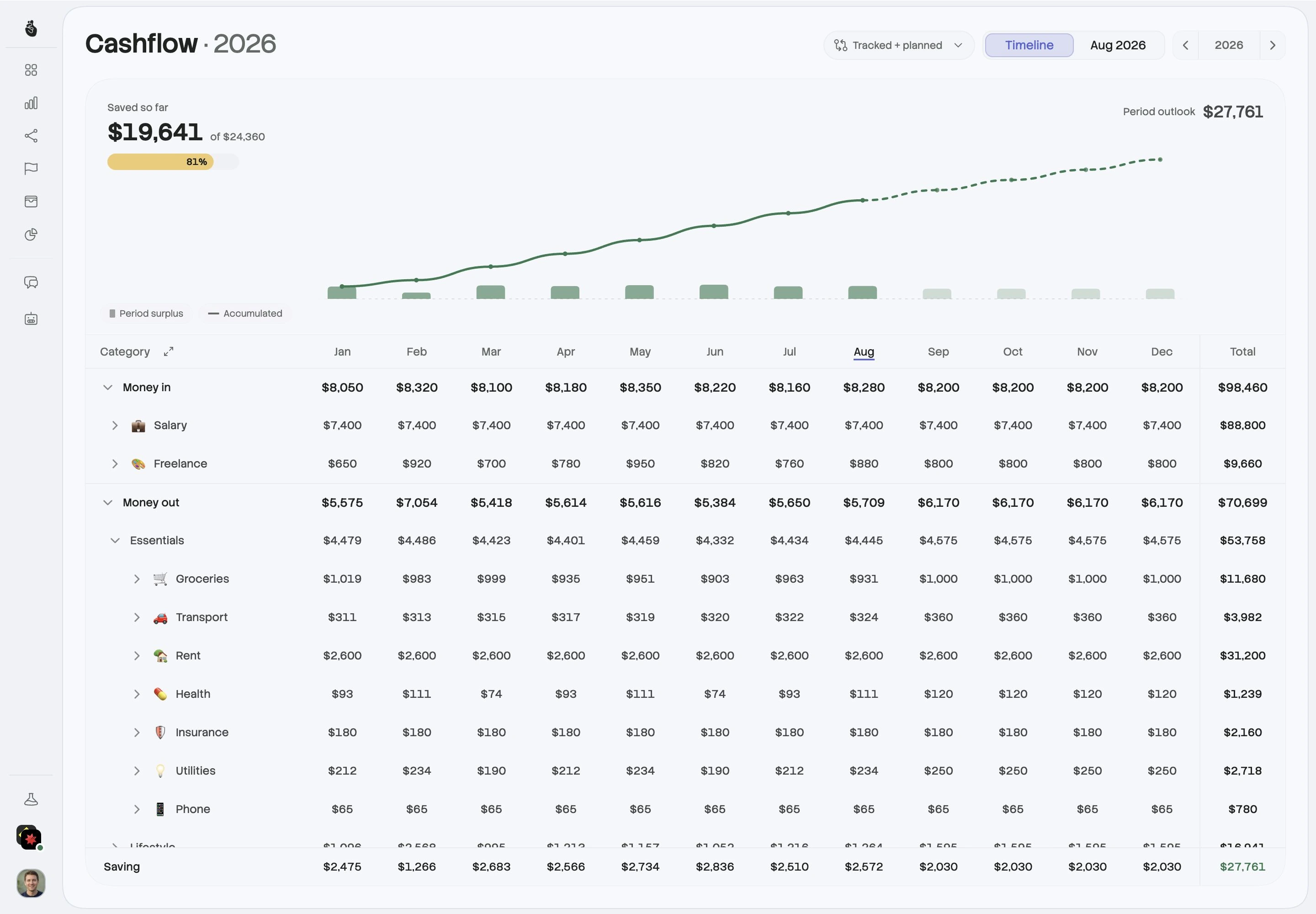Open the chat bubbles icon in sidebar
The image size is (1316, 914).
[31, 282]
